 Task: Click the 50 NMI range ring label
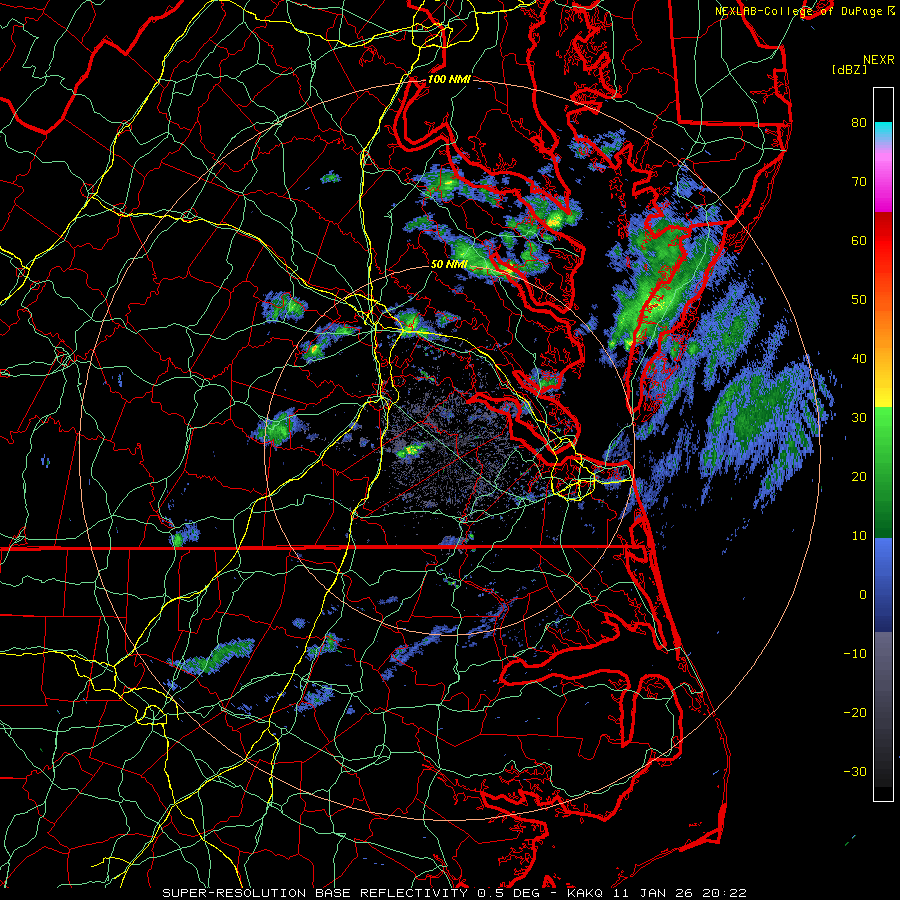(x=449, y=265)
